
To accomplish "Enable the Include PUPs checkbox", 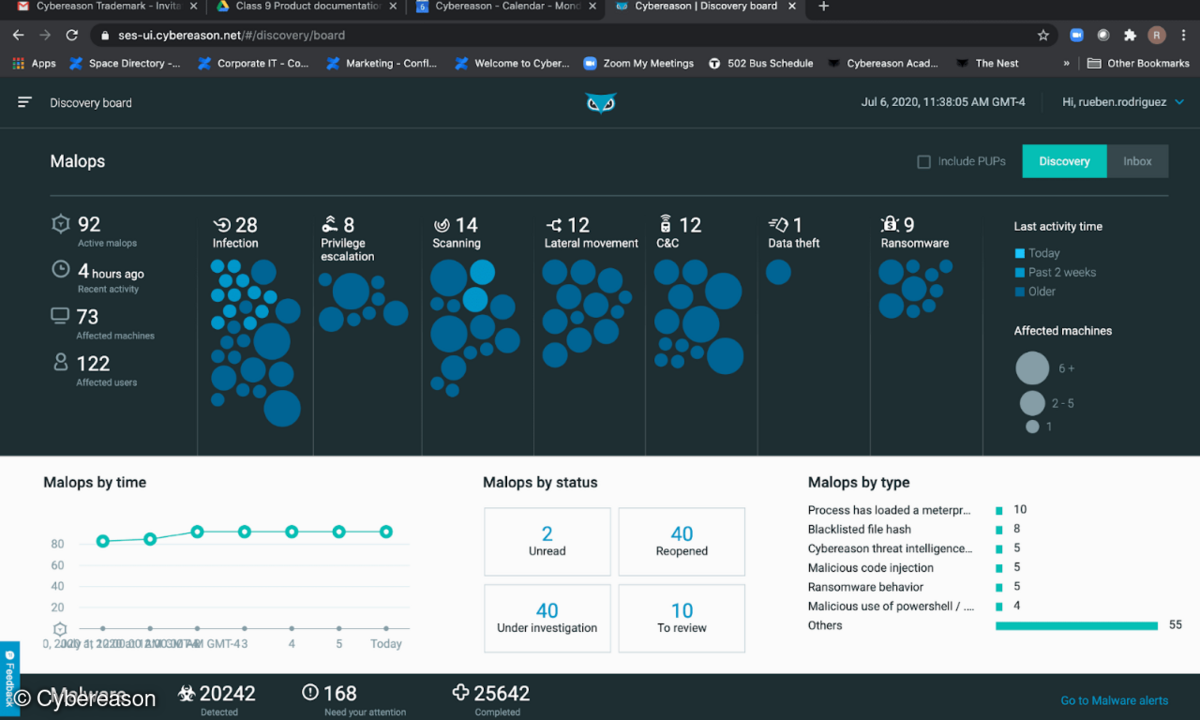I will point(924,161).
